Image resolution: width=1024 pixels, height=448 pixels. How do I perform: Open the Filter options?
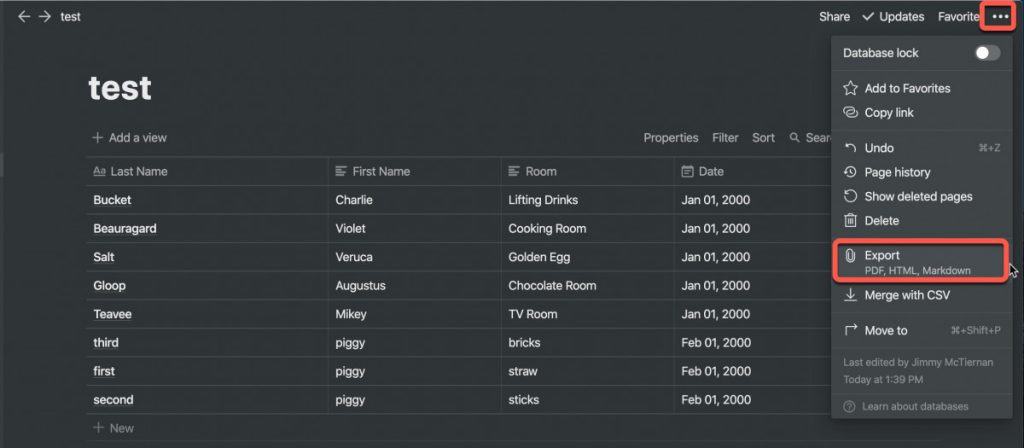(x=725, y=138)
